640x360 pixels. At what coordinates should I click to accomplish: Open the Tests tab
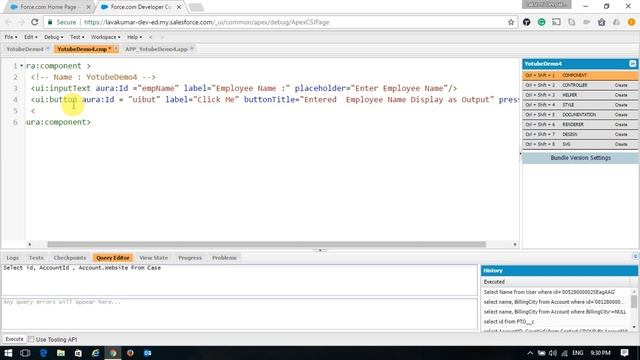click(x=36, y=258)
